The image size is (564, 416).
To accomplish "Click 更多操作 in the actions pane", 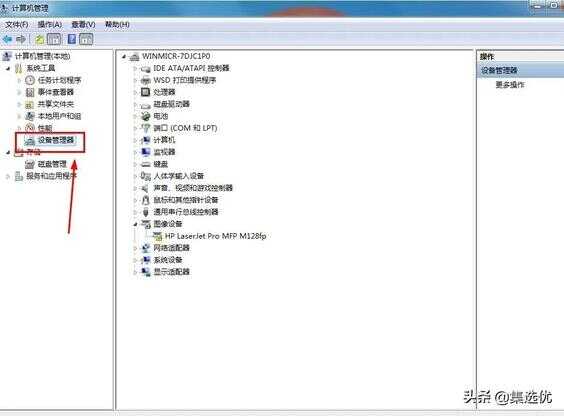I will (x=510, y=85).
